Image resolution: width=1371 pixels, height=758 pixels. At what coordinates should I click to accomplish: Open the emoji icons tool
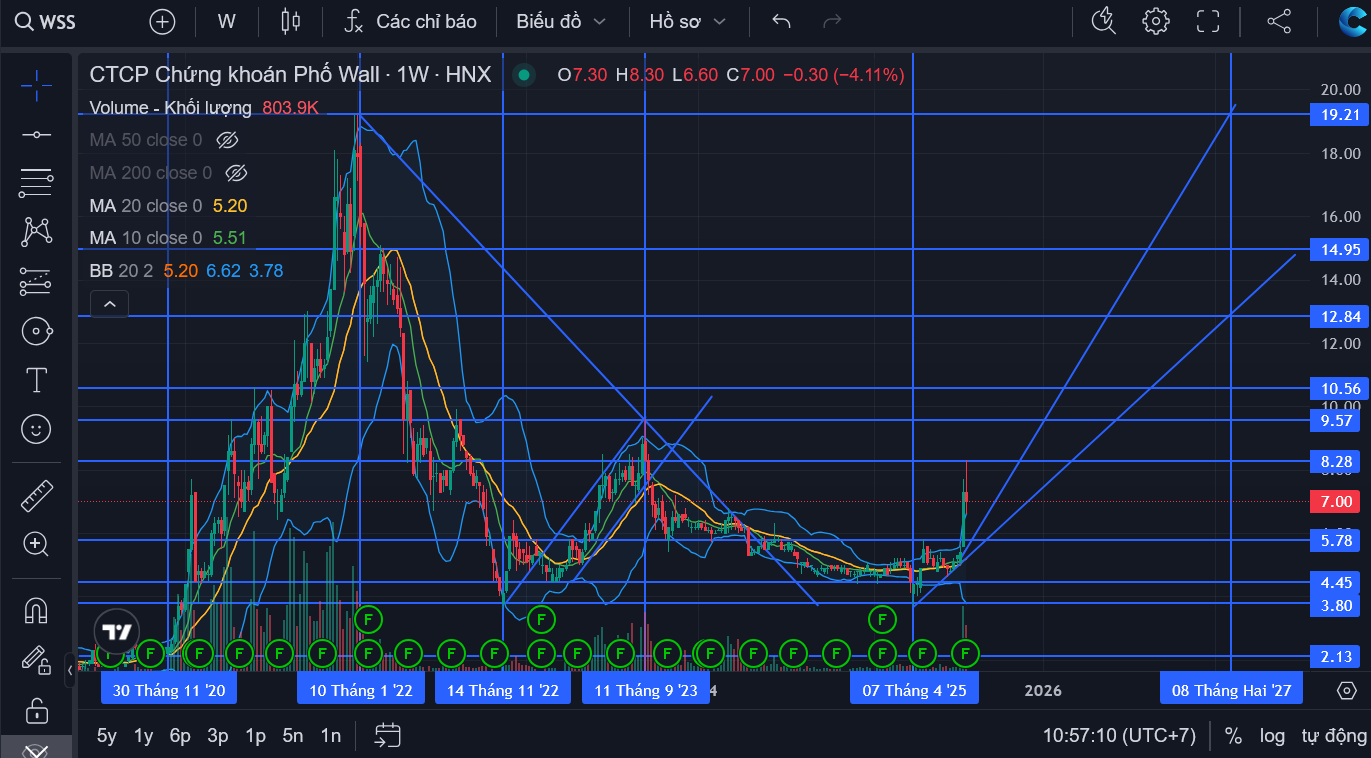coord(36,429)
